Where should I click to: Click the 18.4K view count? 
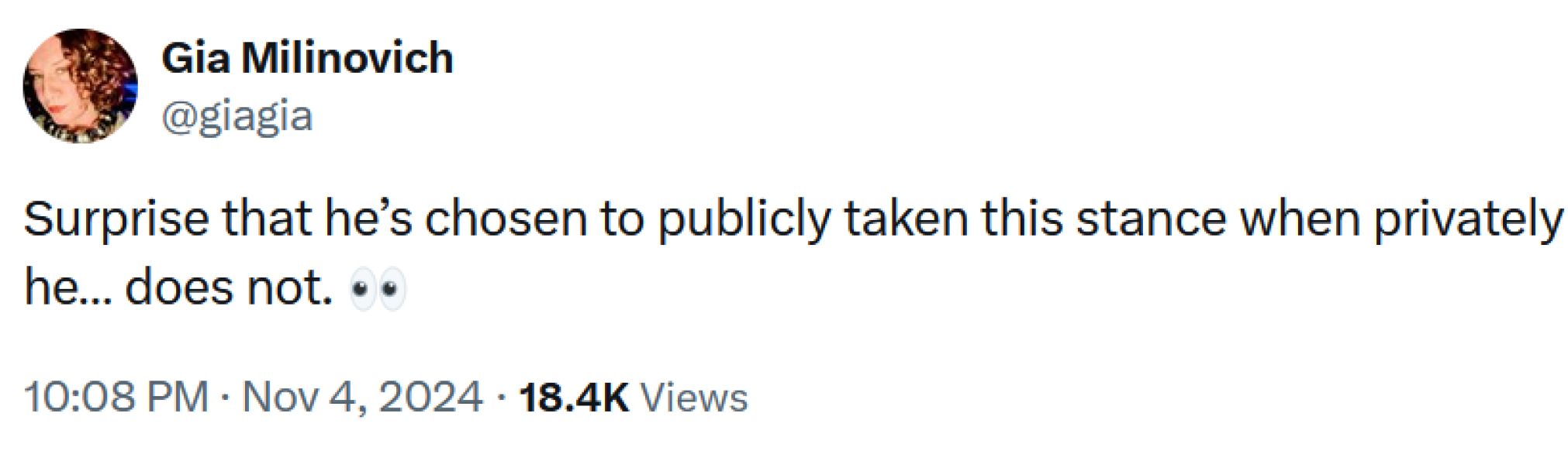[x=573, y=397]
